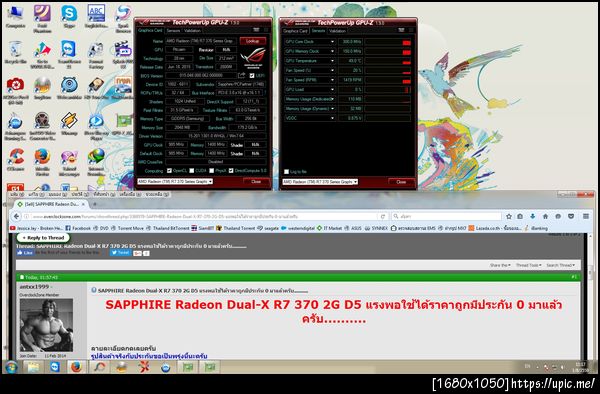This screenshot has width=600, height=394.
Task: Launch the Mozilla Firefox desktop shortcut
Action: [42, 162]
